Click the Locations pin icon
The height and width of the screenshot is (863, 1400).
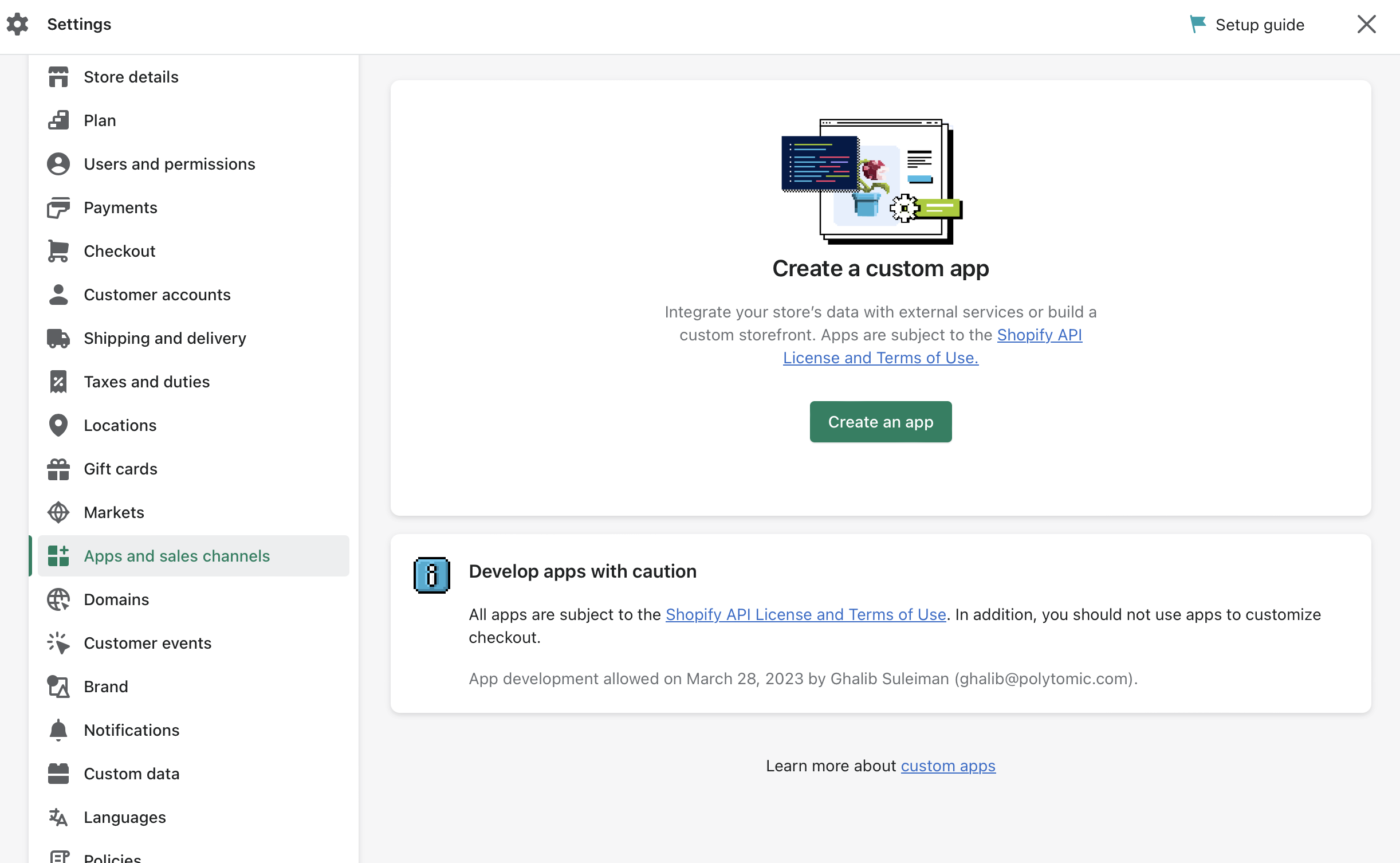[x=58, y=425]
